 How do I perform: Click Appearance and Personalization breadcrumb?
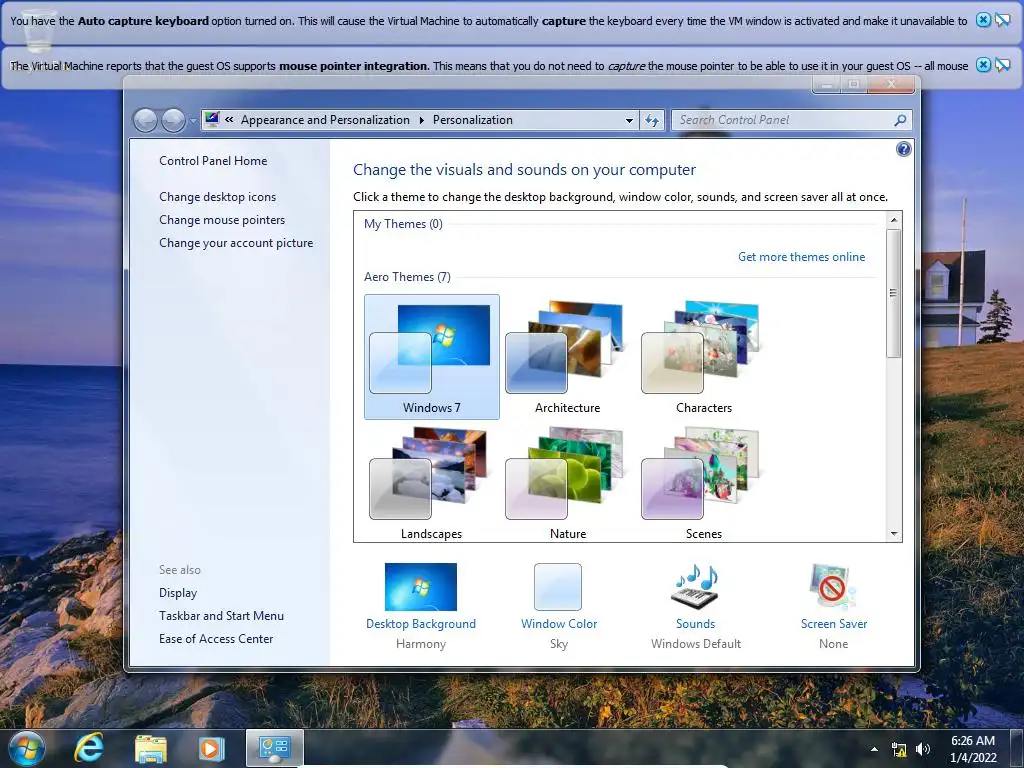[x=325, y=120]
